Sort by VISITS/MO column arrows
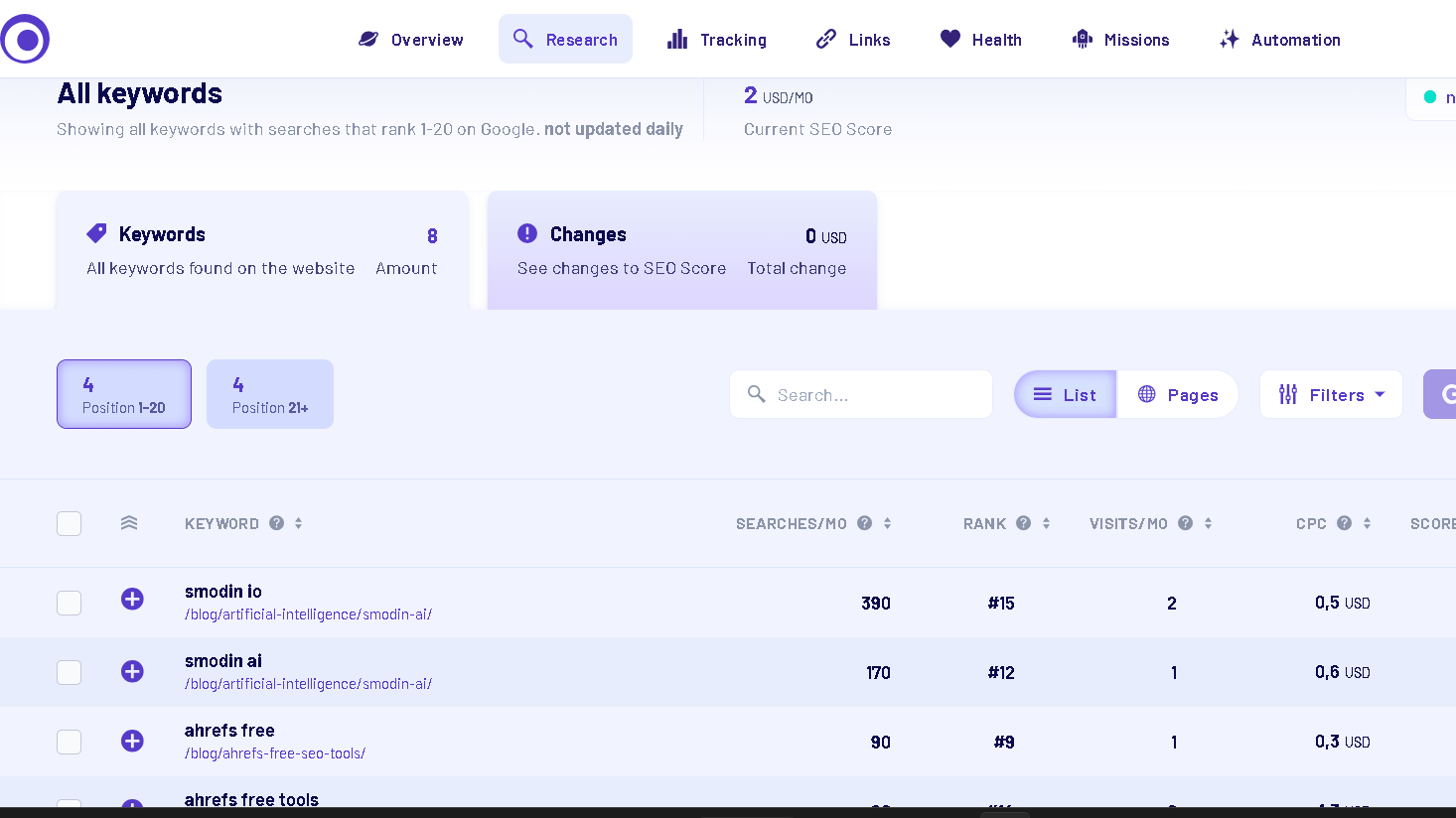 click(1208, 523)
